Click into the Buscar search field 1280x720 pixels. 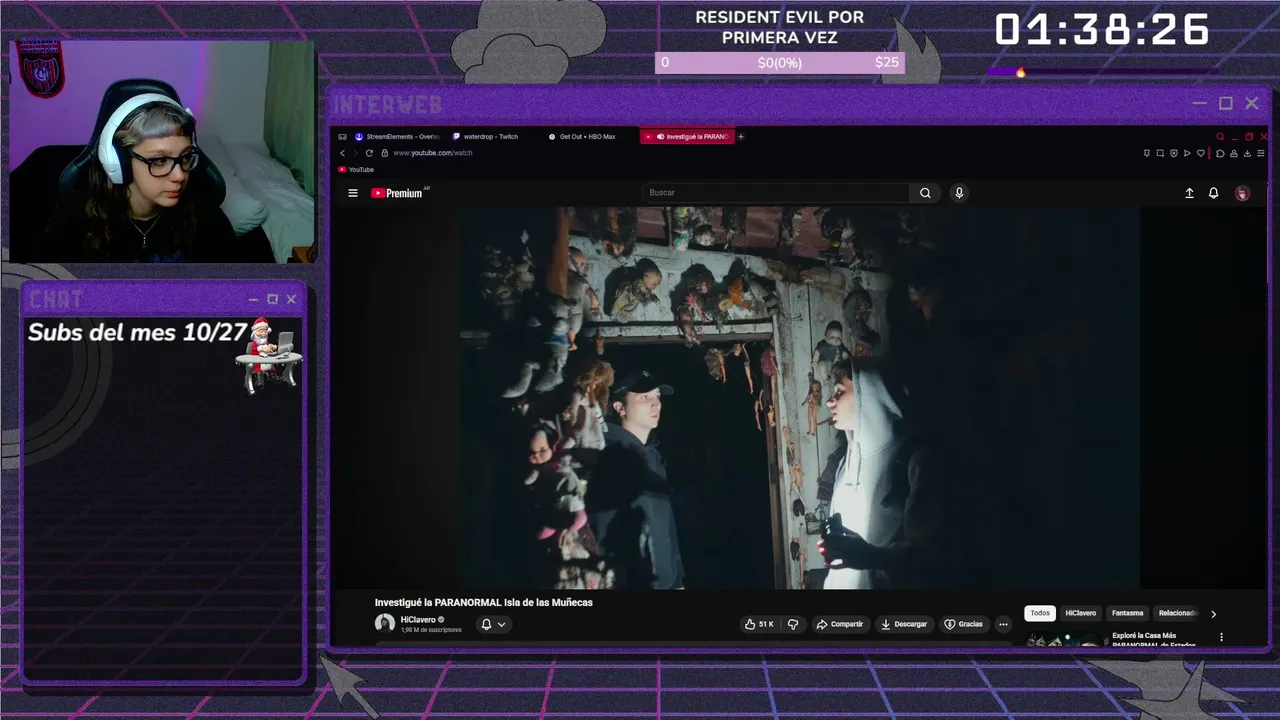click(775, 193)
